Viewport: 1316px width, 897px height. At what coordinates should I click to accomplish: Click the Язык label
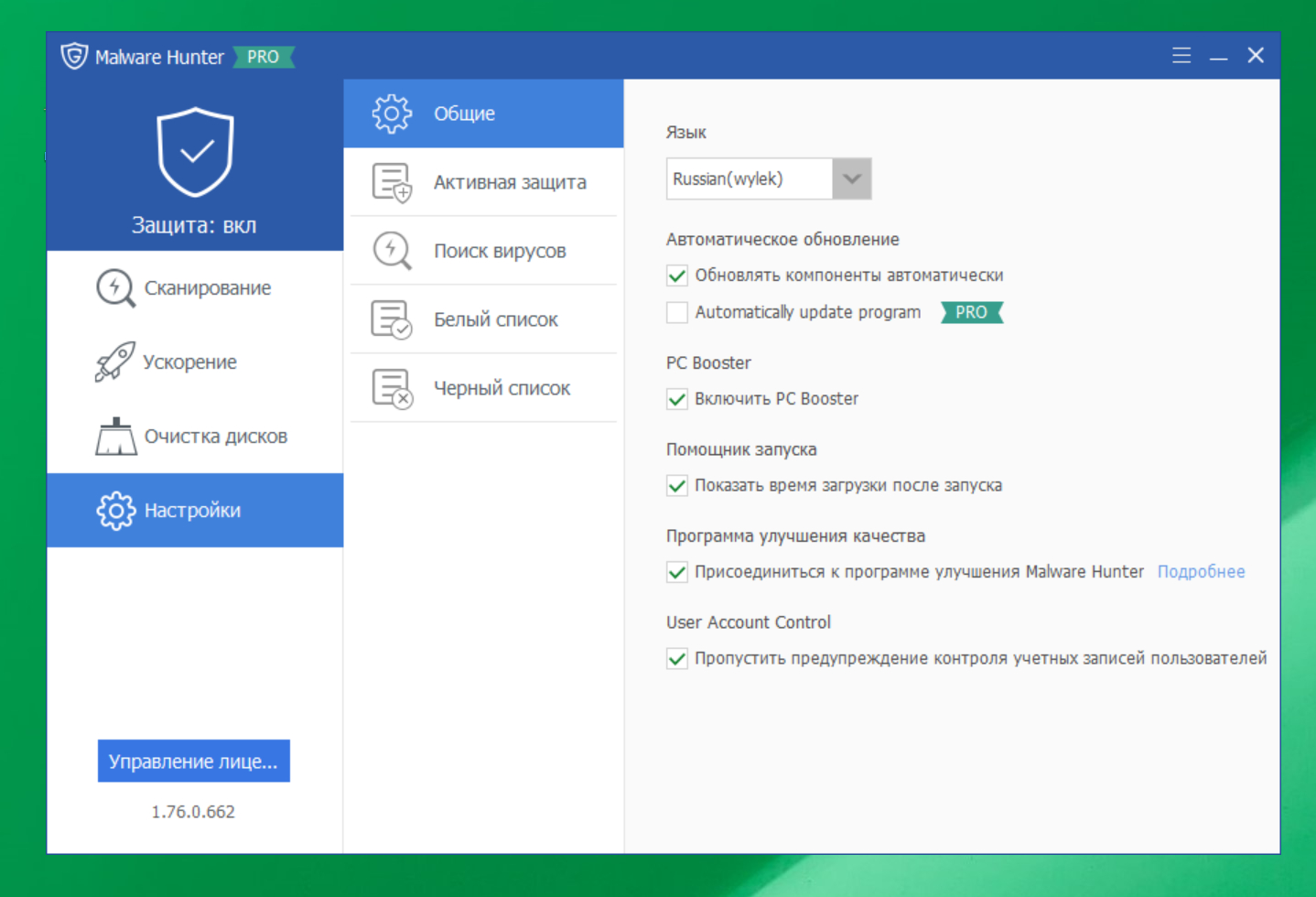click(x=686, y=133)
